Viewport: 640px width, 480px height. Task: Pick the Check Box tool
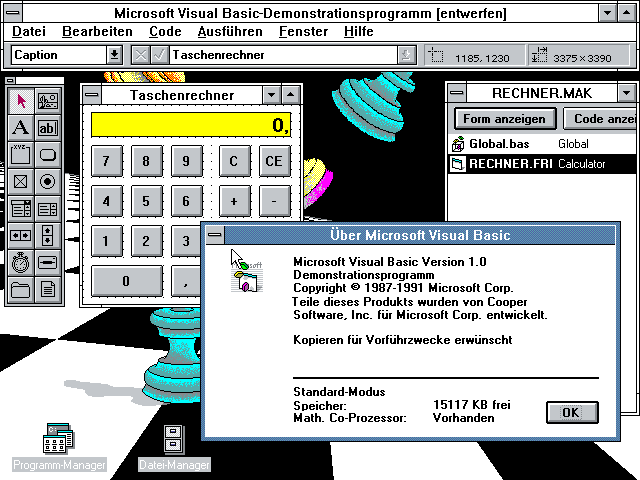point(21,182)
